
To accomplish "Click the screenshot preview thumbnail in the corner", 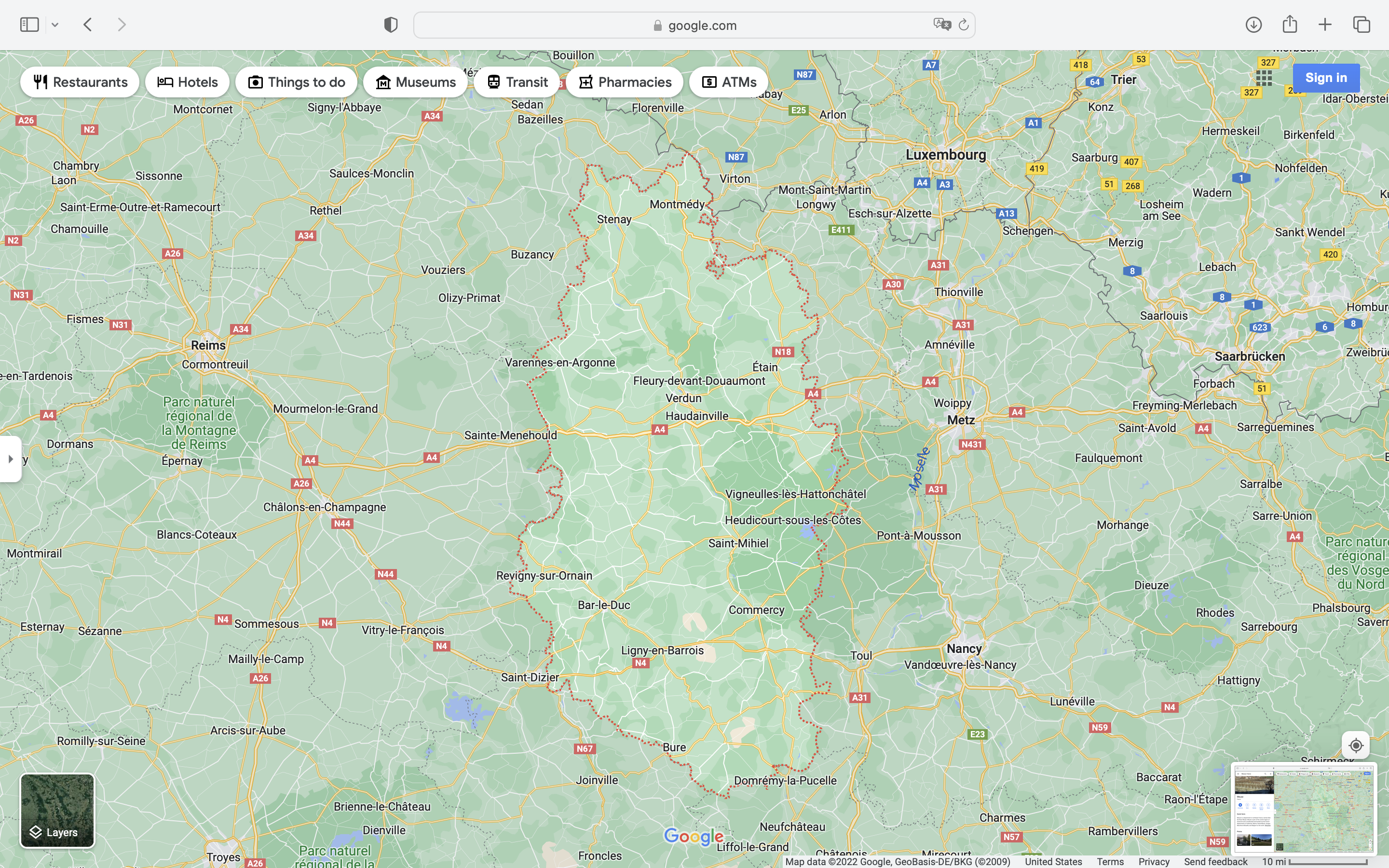I will pos(1304,808).
